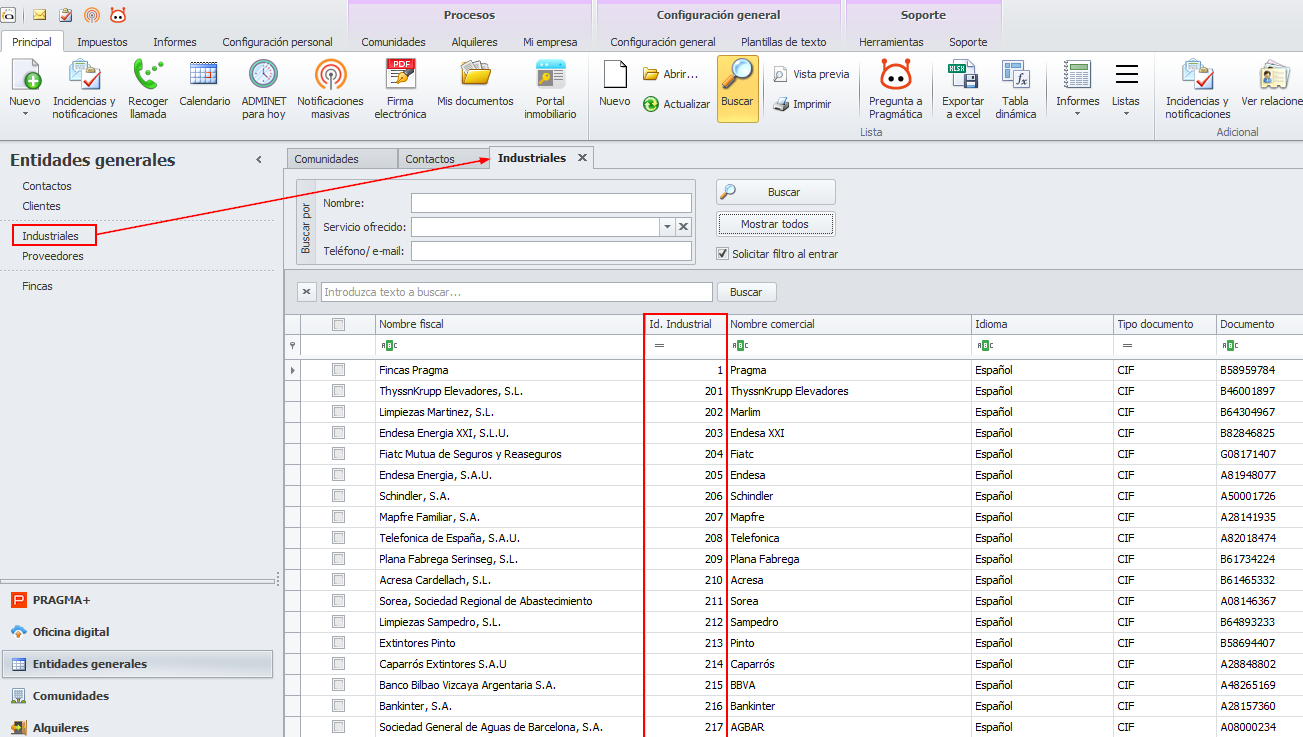
Task: Check the ThyssnKrupp Elevadores row checkbox
Action: point(339,391)
